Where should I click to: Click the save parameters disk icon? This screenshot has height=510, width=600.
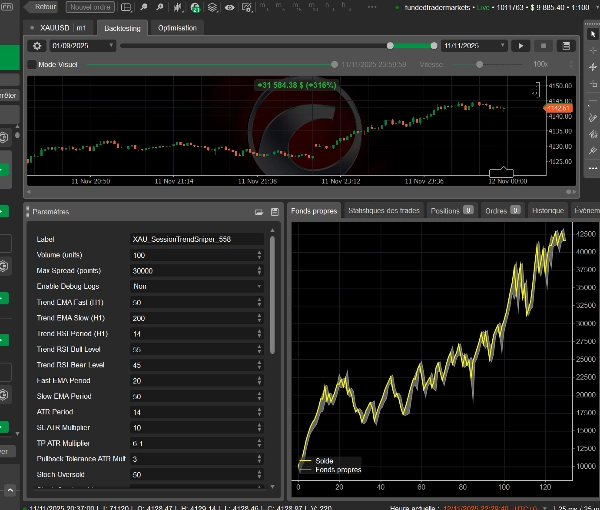275,212
